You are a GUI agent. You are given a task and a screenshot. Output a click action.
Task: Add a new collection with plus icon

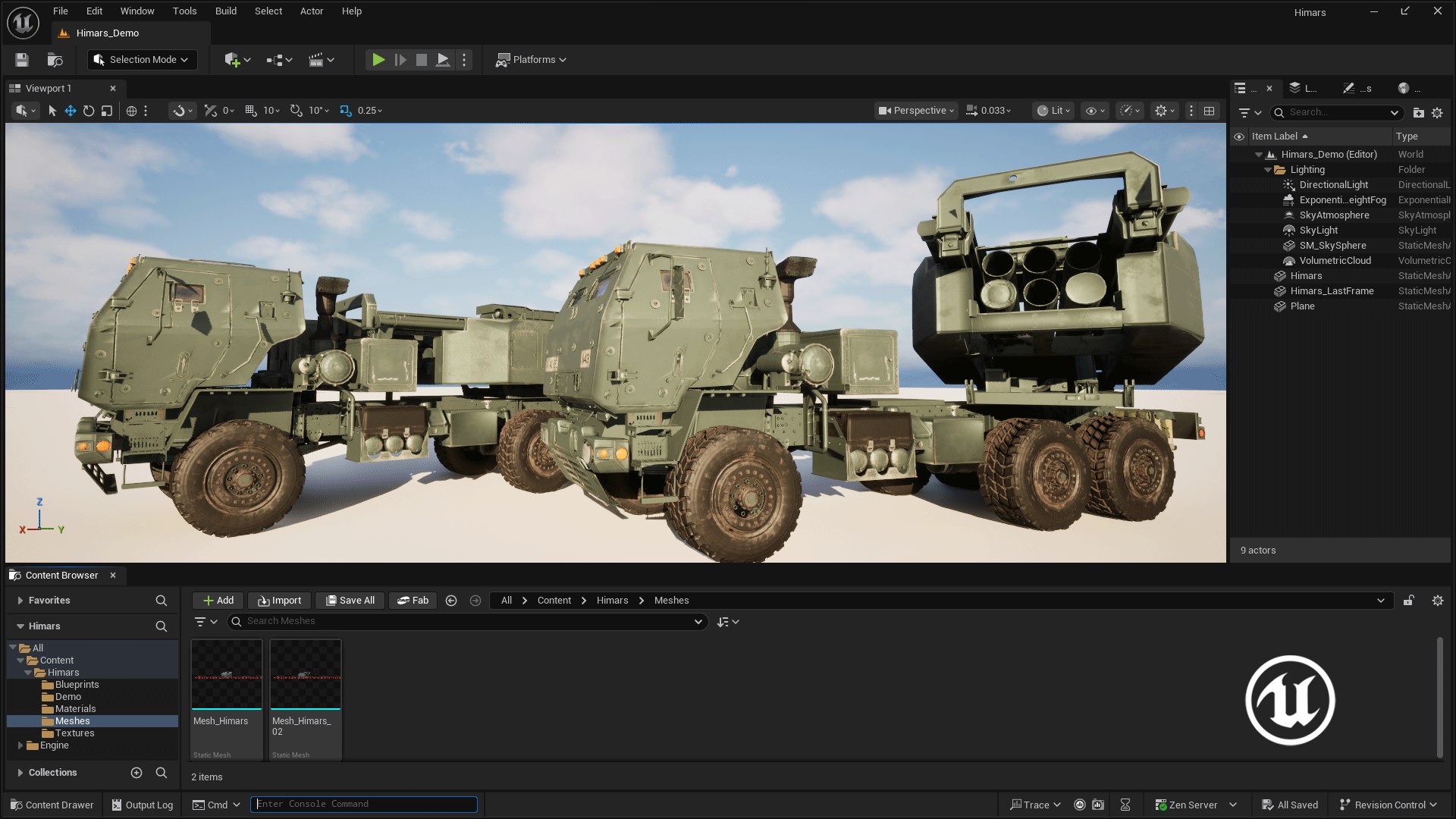136,773
